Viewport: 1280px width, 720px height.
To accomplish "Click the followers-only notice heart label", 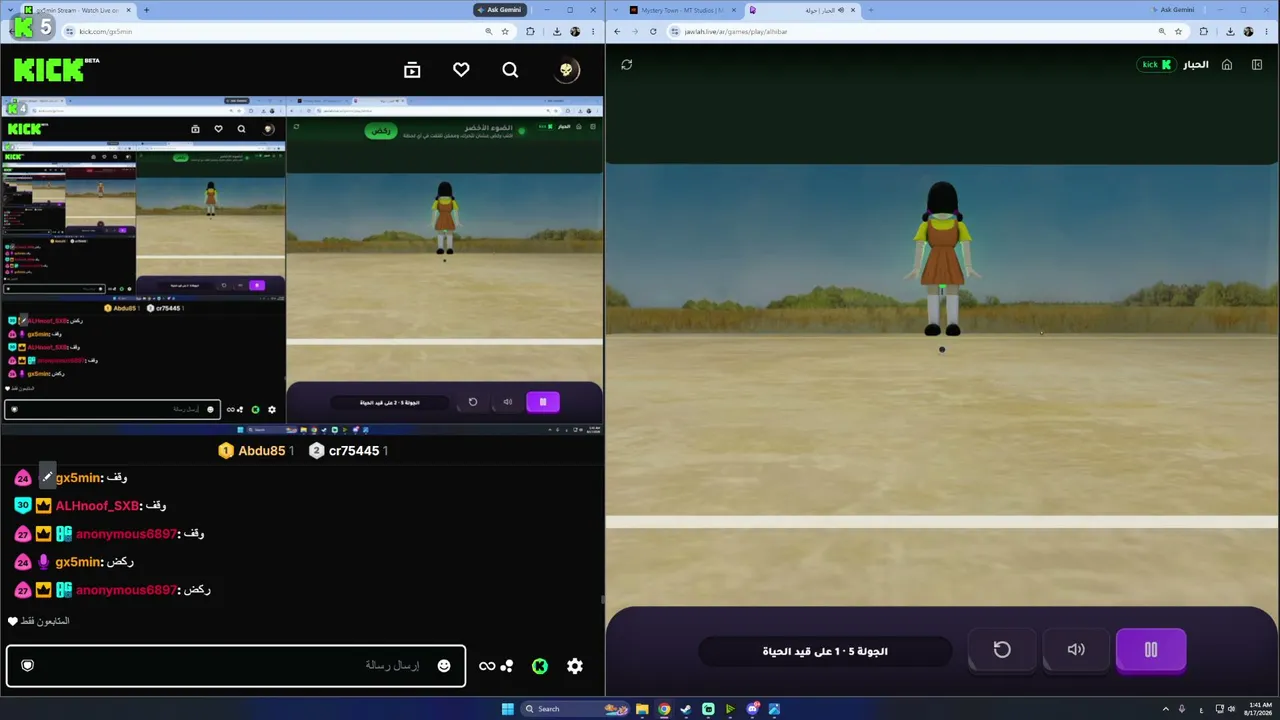I will [x=38, y=621].
